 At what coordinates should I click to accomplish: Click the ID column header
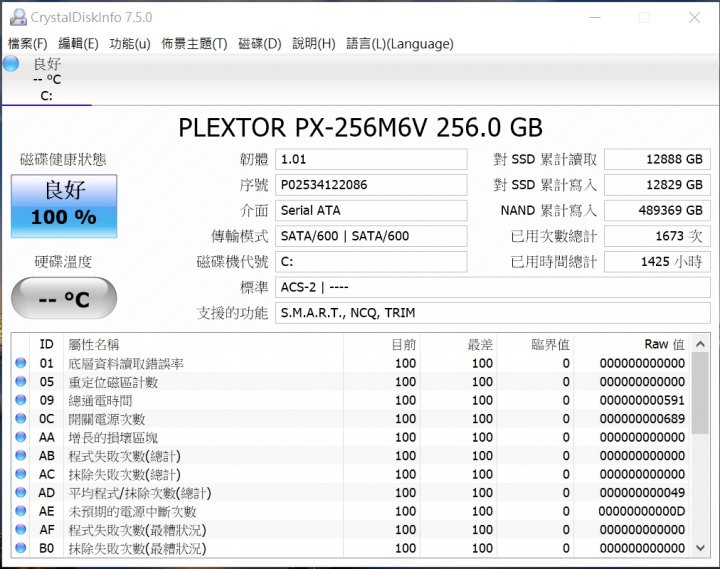46,344
